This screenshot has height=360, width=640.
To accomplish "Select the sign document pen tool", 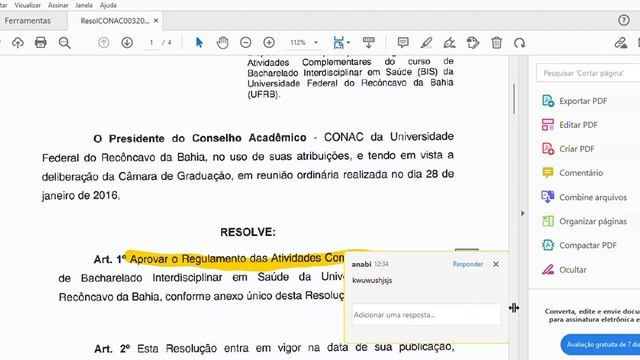I will coord(449,42).
